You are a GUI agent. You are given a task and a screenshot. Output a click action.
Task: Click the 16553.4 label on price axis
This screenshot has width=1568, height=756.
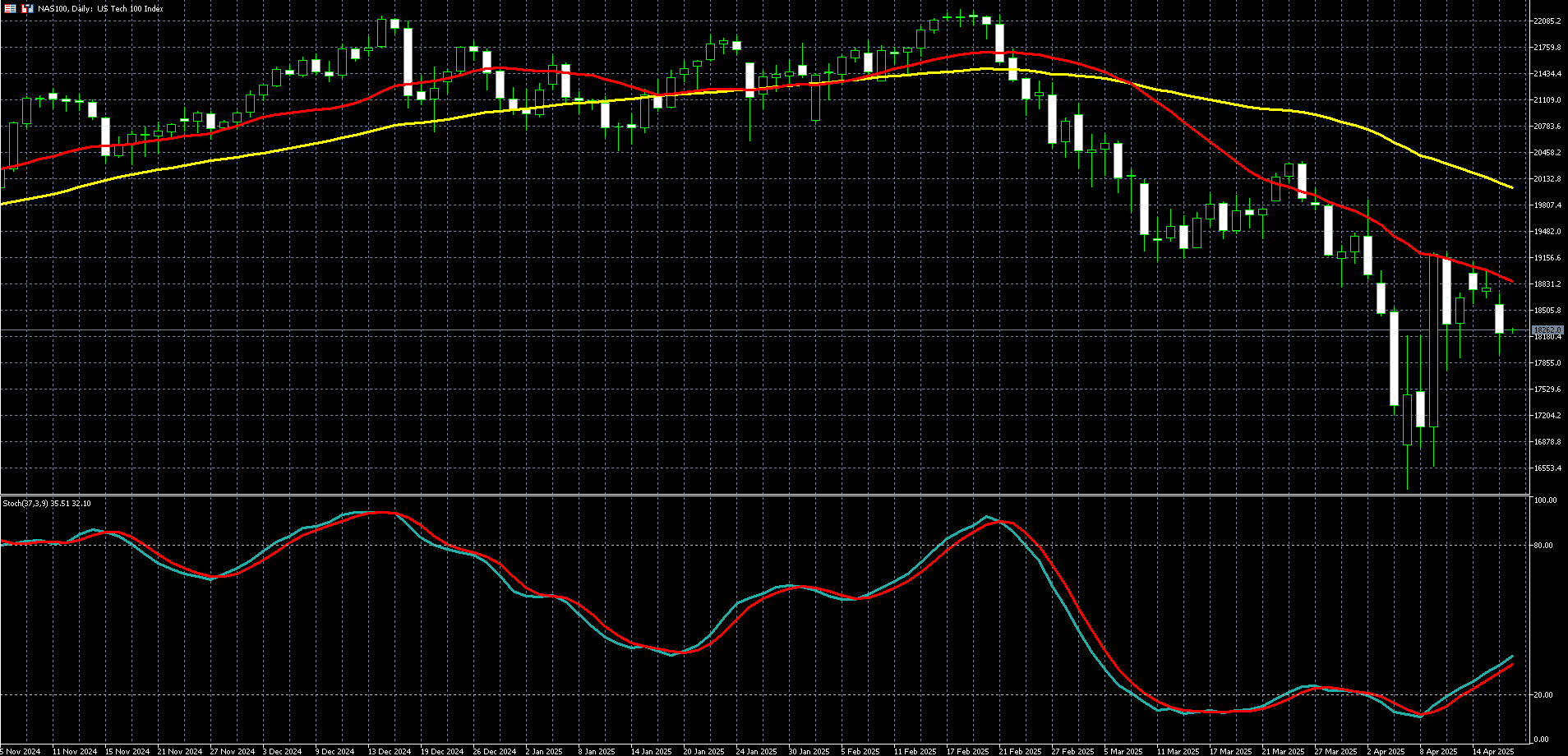[x=1547, y=468]
